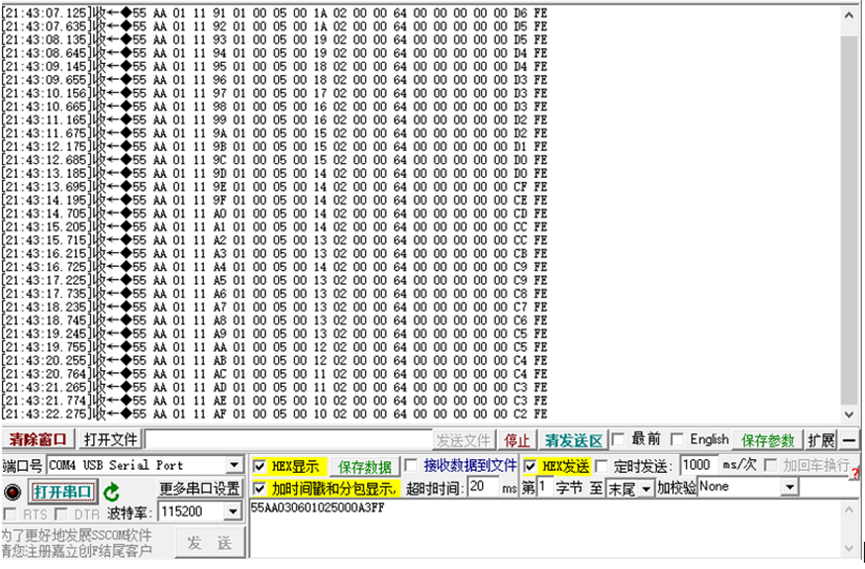
Task: Click log line timestamped 21:43:07.125
Action: click(x=275, y=12)
